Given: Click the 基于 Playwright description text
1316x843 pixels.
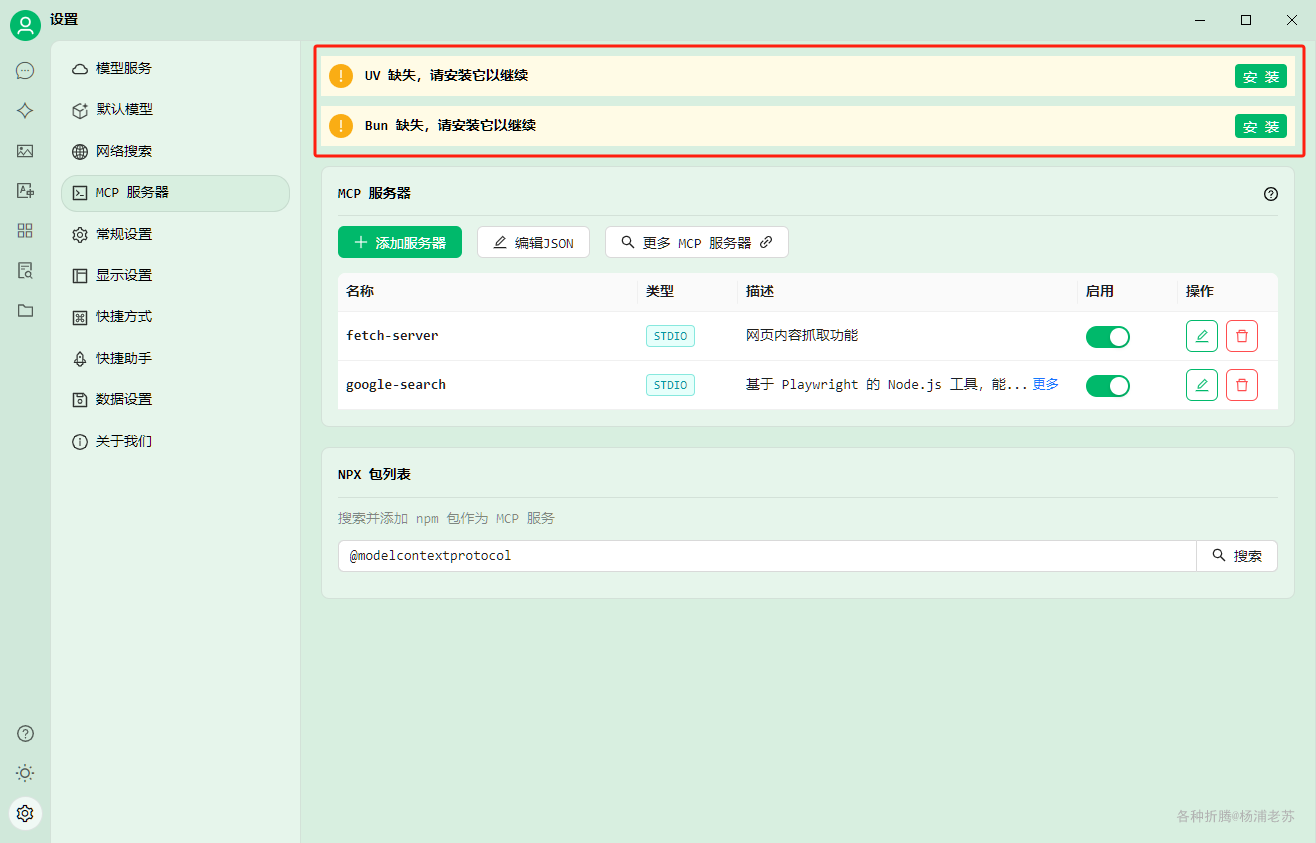Looking at the screenshot, I should click(887, 385).
